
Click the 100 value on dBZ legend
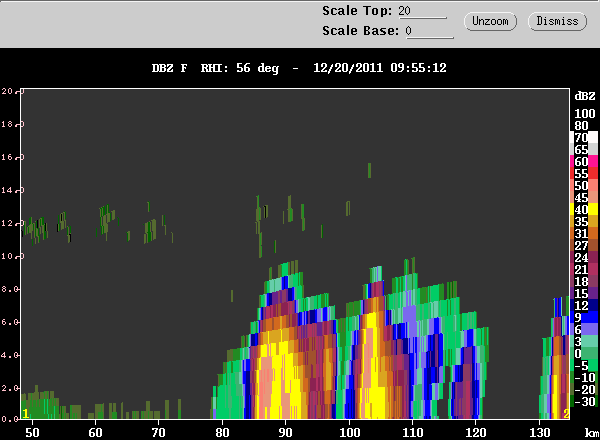pyautogui.click(x=585, y=114)
